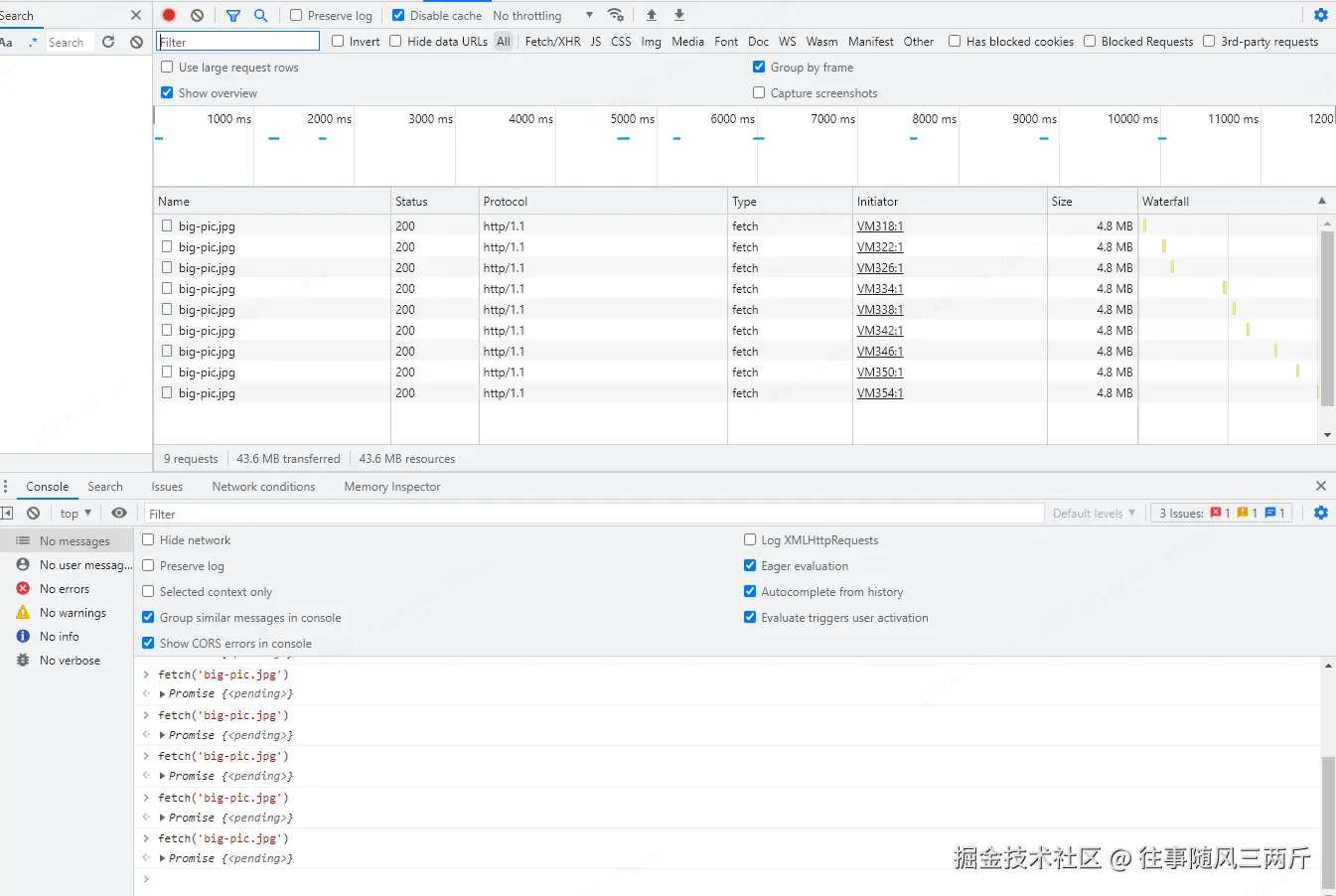
Task: Toggle the network filter funnel icon
Action: click(x=232, y=15)
